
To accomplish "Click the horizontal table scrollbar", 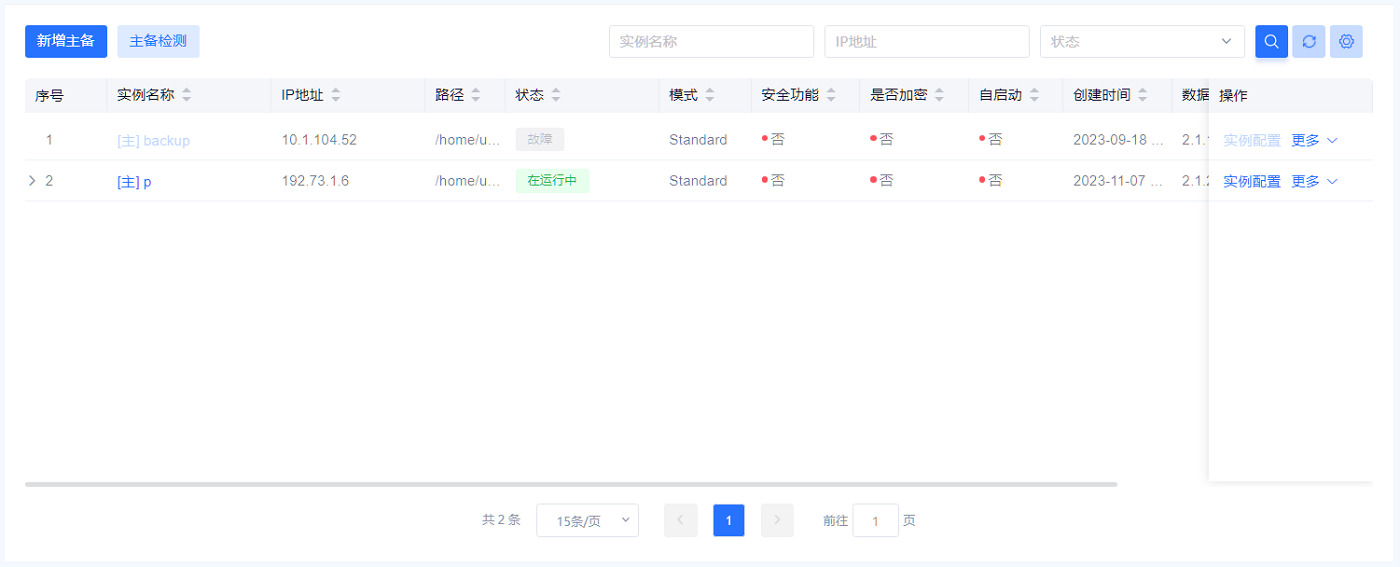I will 570,484.
